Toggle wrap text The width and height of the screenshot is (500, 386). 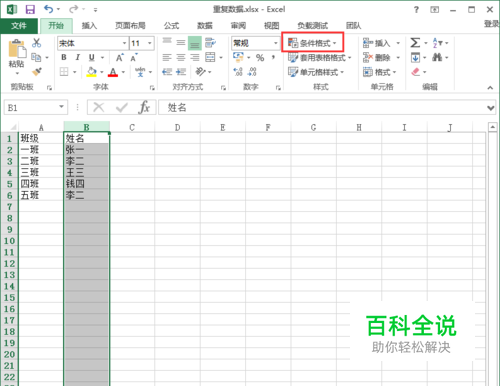[x=210, y=43]
